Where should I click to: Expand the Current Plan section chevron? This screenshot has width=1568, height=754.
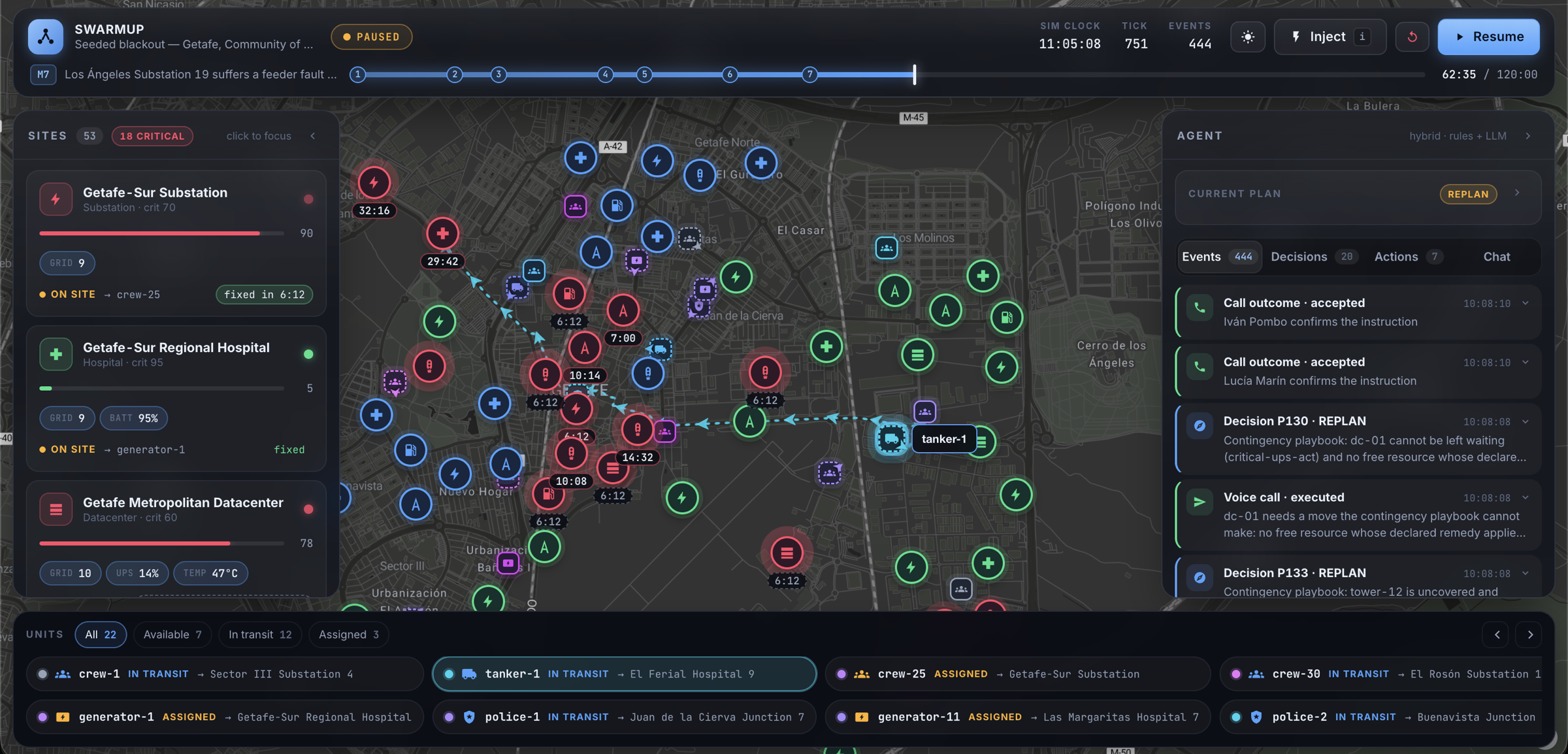[1517, 193]
